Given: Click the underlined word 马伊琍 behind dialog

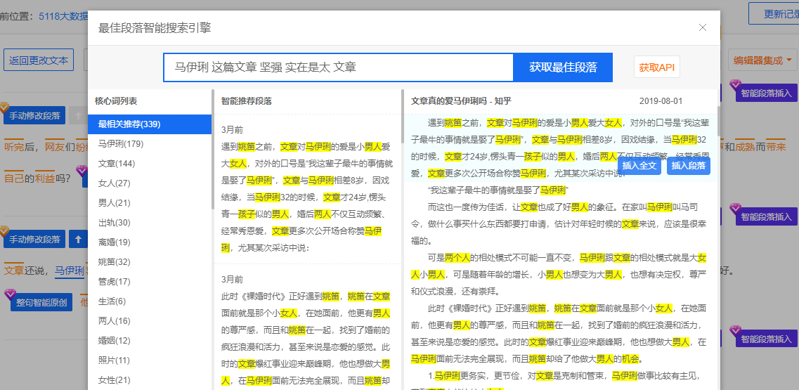Looking at the screenshot, I should coord(69,270).
